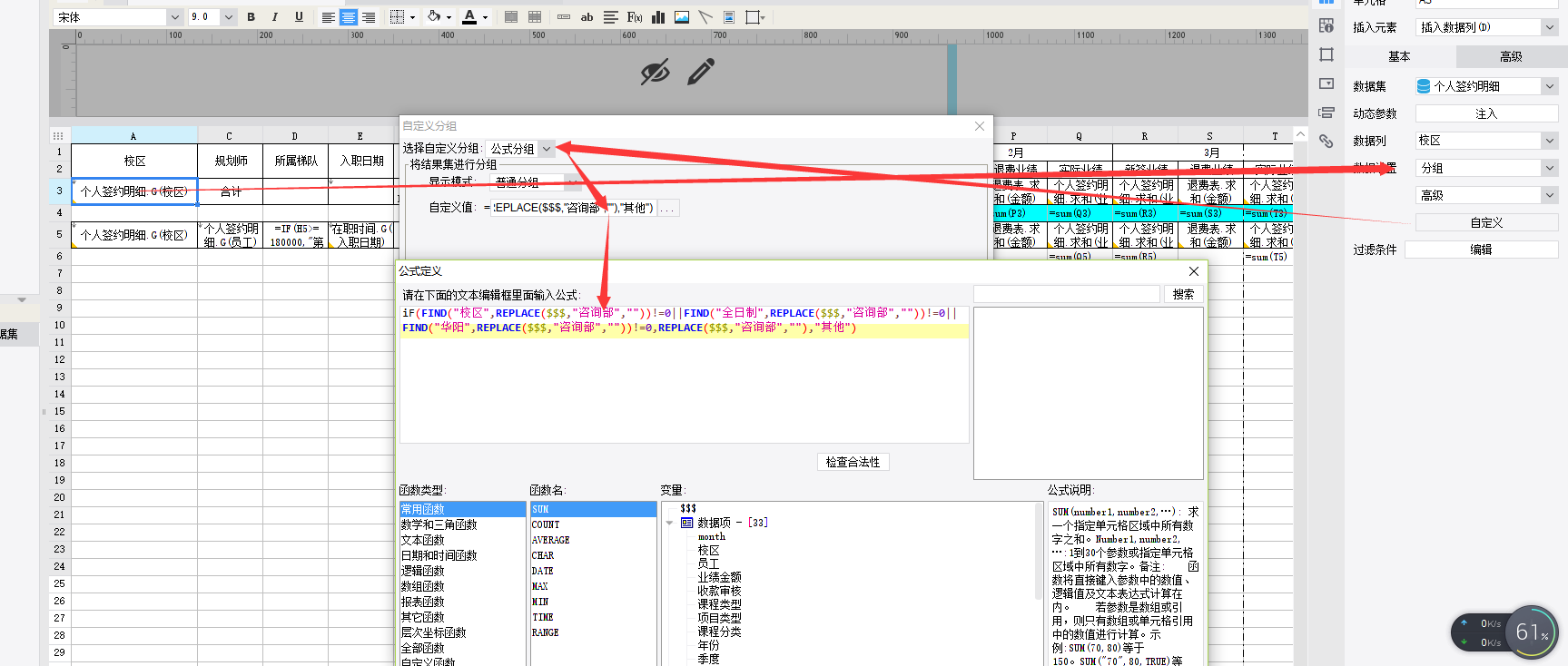1568x666 pixels.
Task: Merge cells using the toolbar icon
Action: point(511,17)
